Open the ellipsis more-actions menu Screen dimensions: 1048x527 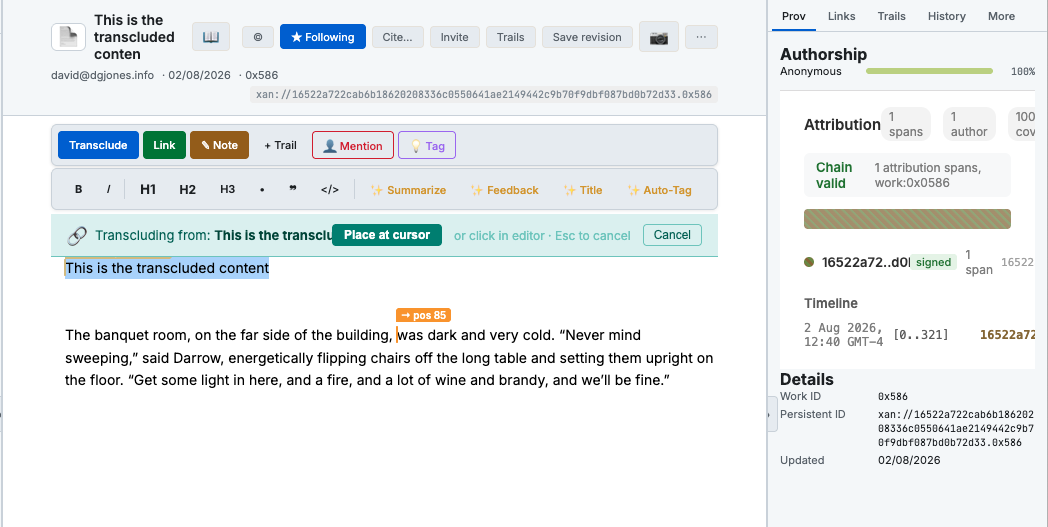(x=701, y=37)
